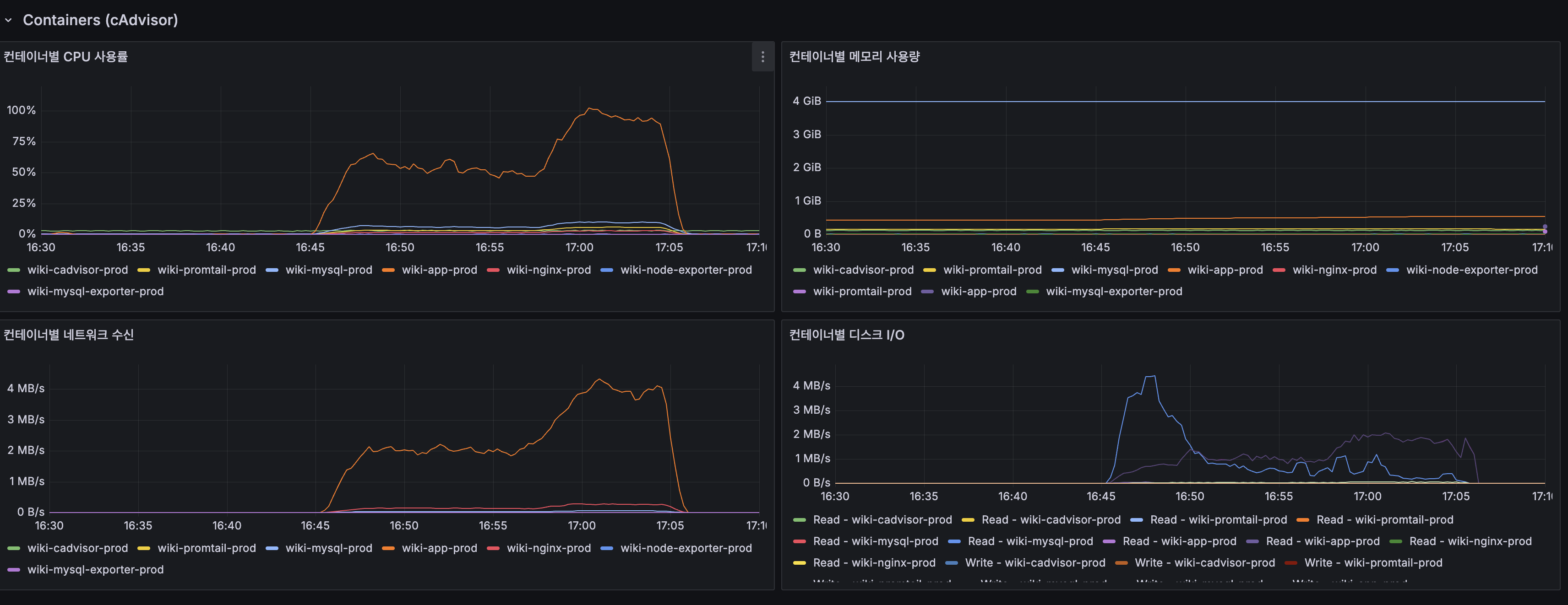The width and height of the screenshot is (1568, 605).
Task: Click the yellow marker beside wiki-promtail-prod legend
Action: [146, 270]
